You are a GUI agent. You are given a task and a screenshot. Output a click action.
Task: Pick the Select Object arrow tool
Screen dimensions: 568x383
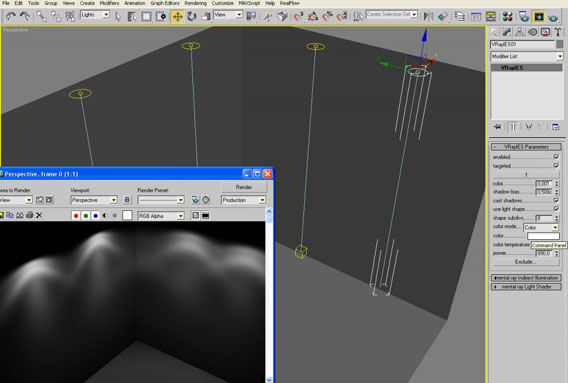[x=118, y=16]
